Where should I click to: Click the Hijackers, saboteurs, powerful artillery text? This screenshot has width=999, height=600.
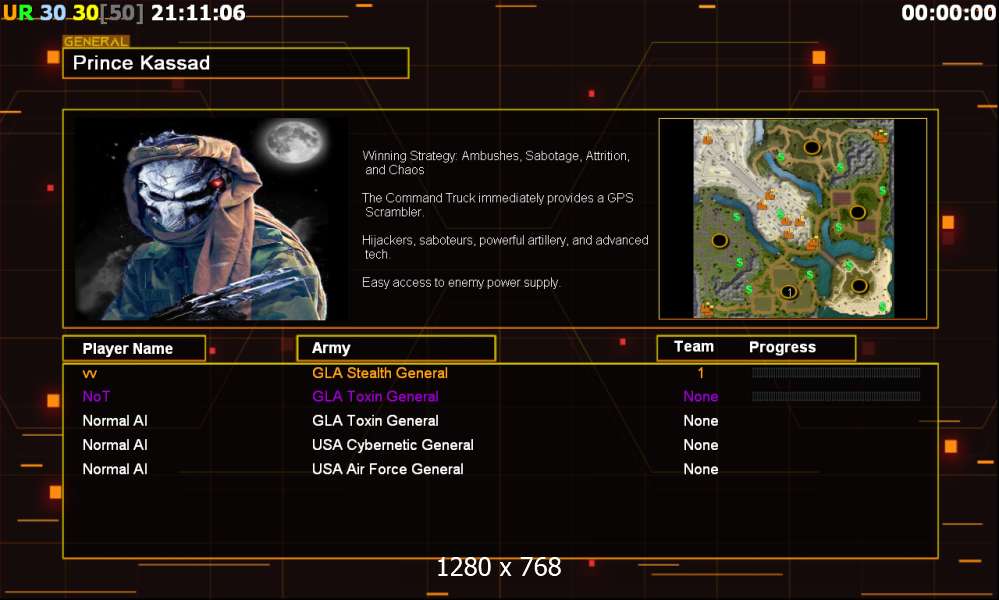pos(505,246)
